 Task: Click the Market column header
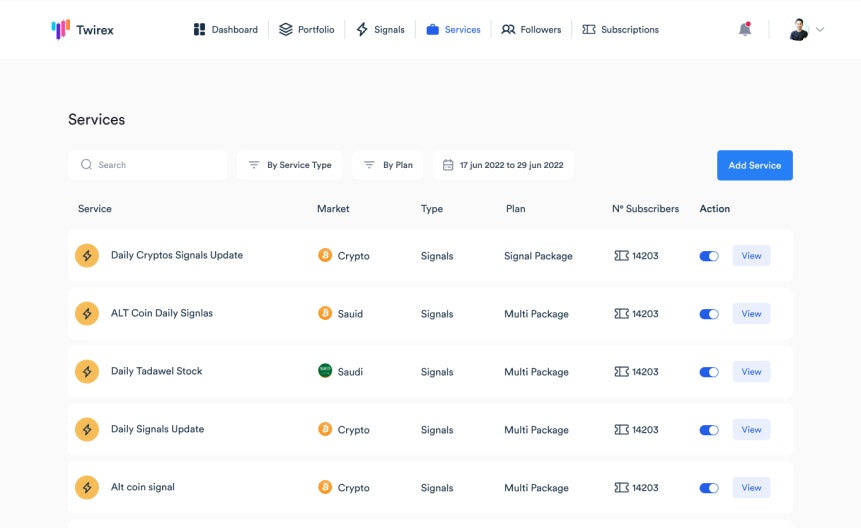click(333, 209)
